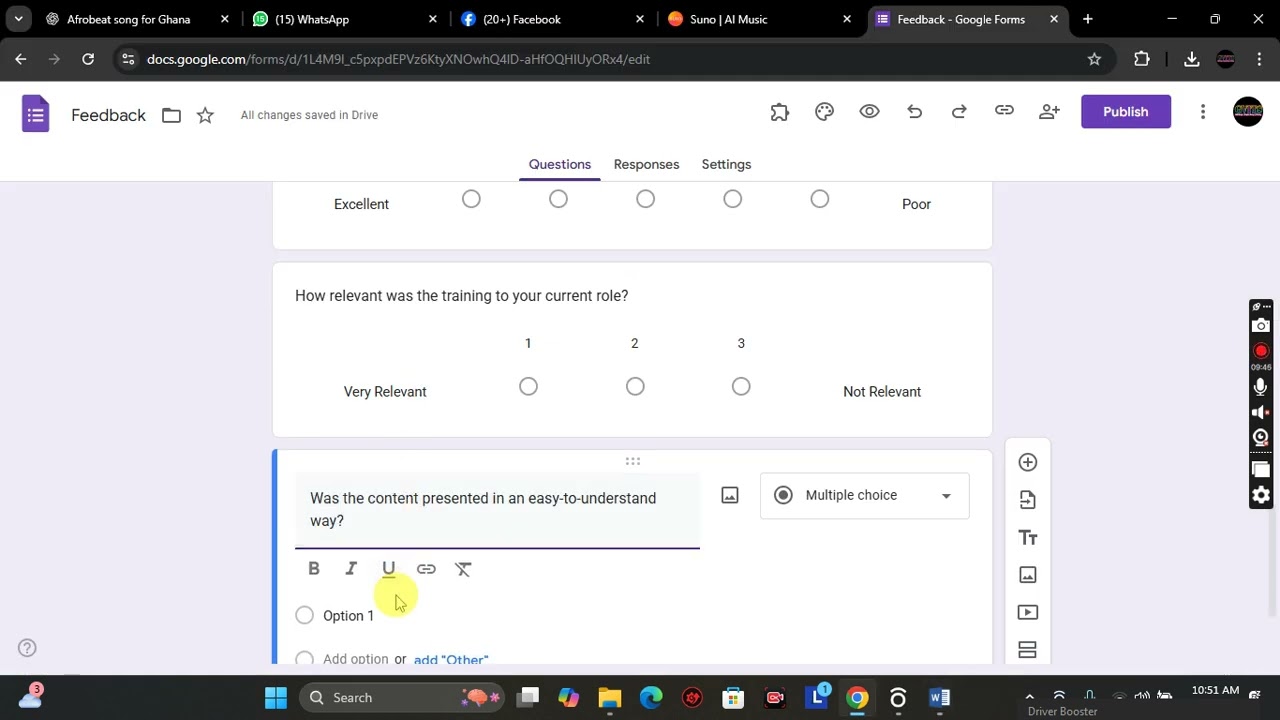Click the browser address bar URL

[398, 59]
